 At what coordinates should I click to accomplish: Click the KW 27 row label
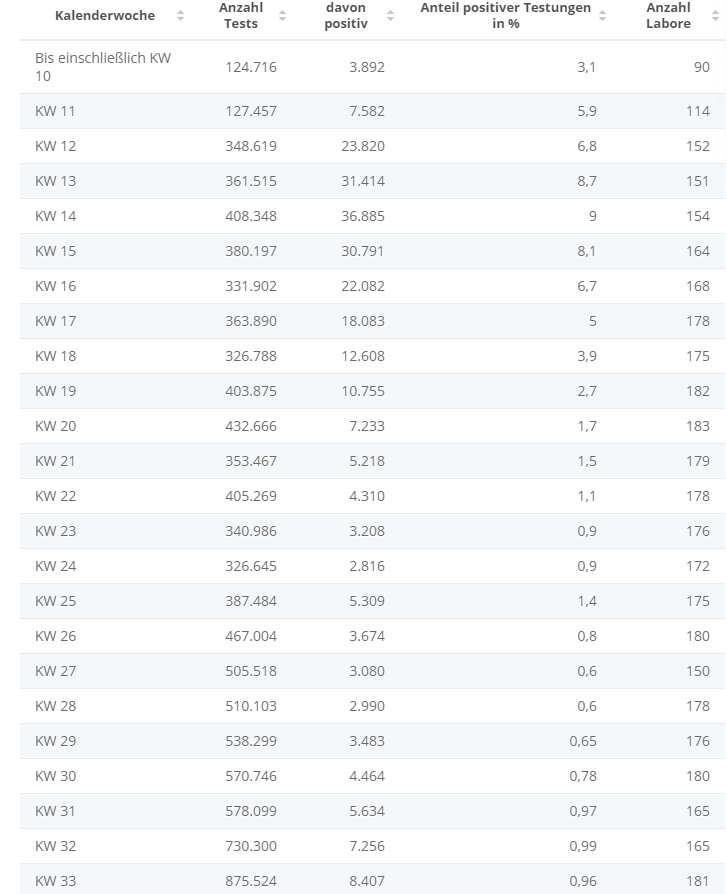(55, 671)
